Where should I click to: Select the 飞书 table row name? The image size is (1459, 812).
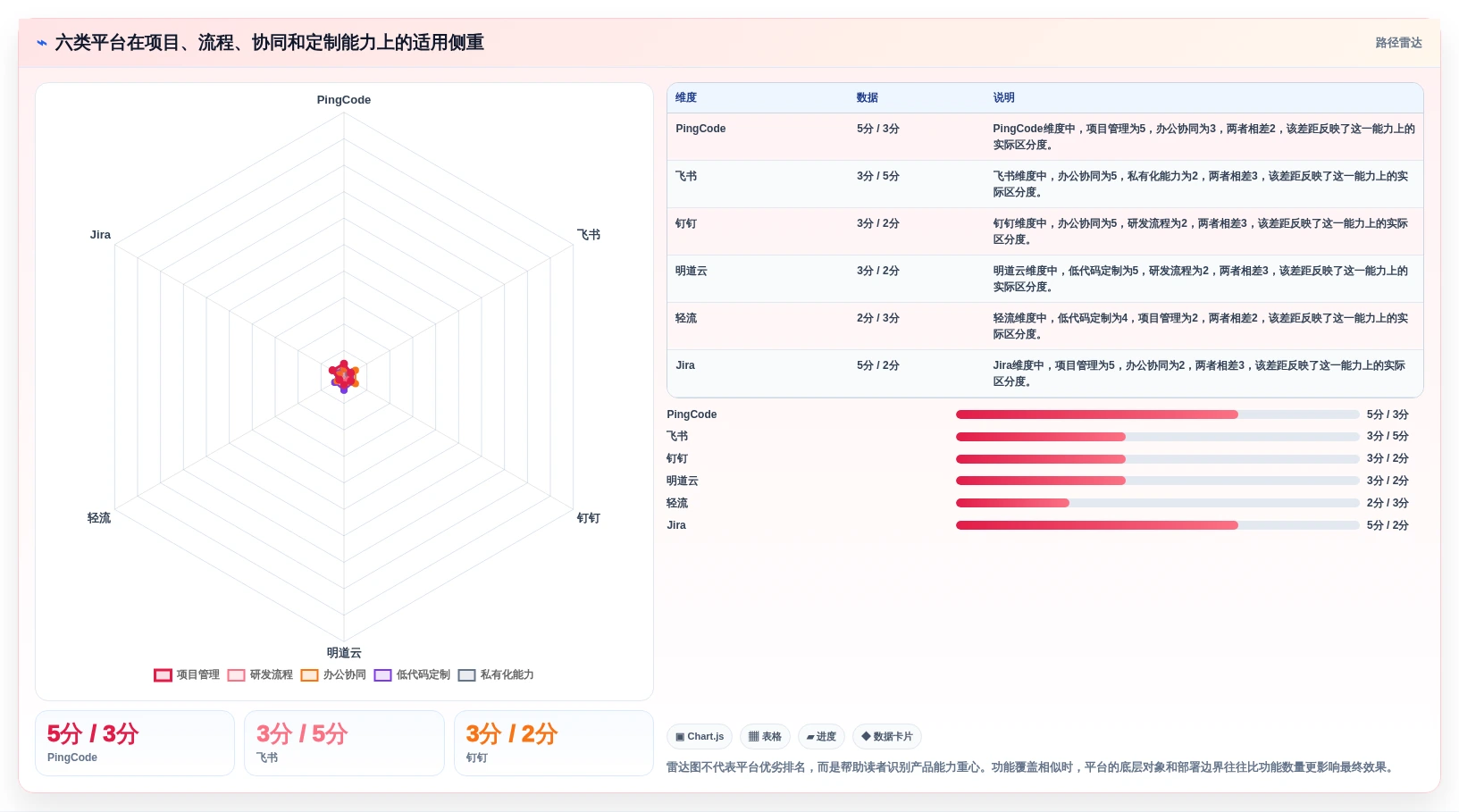[x=686, y=176]
